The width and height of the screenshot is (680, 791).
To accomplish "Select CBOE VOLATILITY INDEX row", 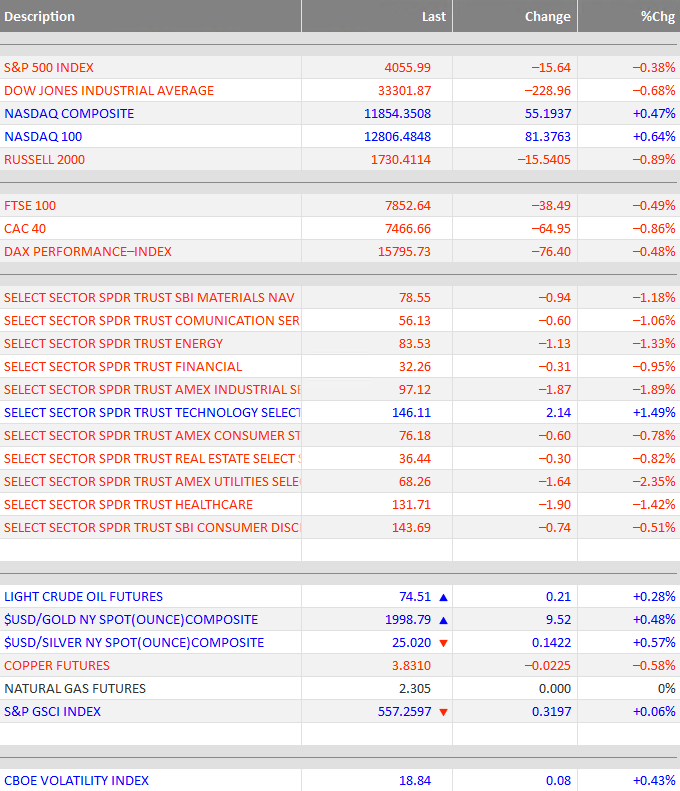I will [x=340, y=780].
